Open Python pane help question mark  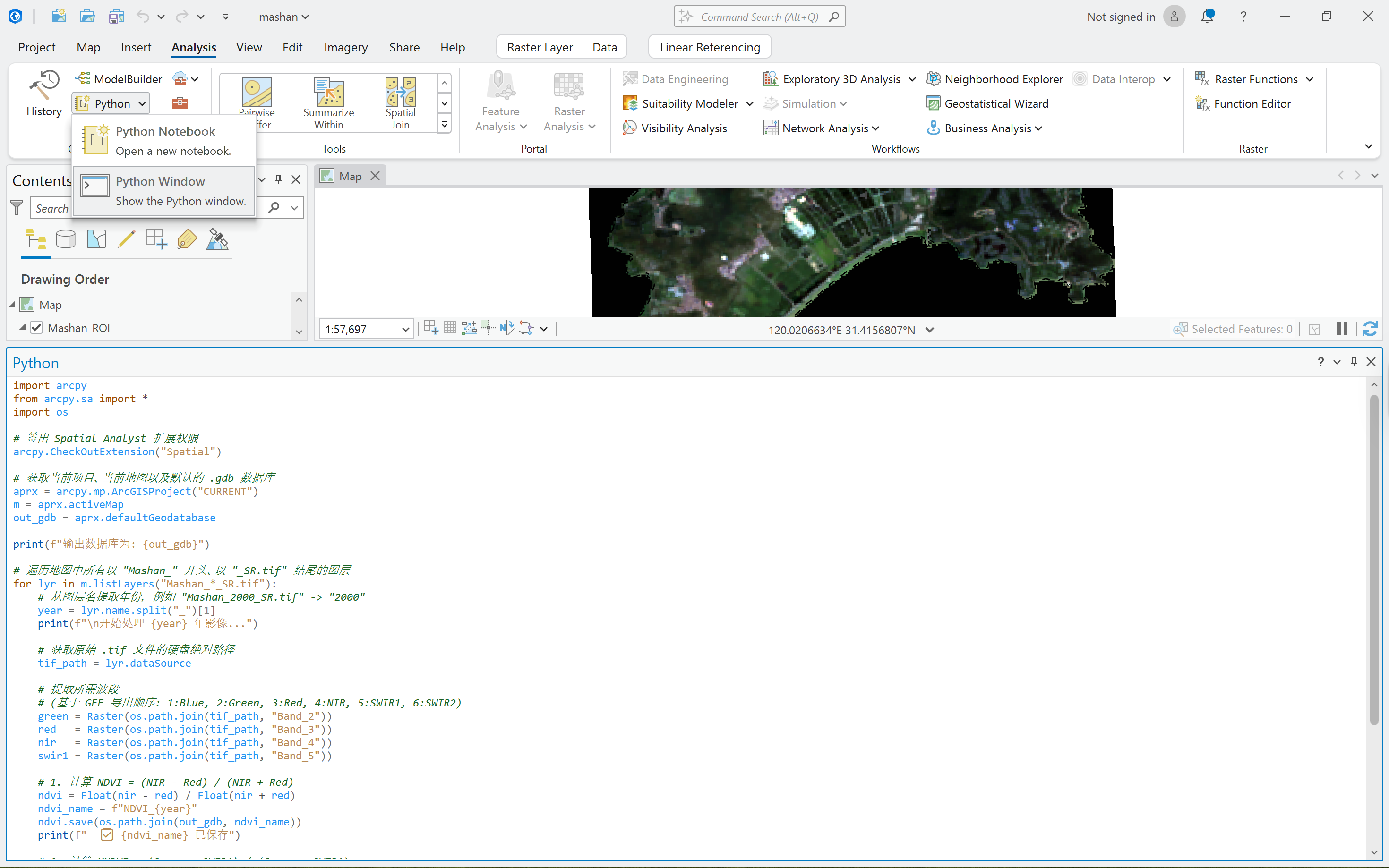[x=1320, y=362]
